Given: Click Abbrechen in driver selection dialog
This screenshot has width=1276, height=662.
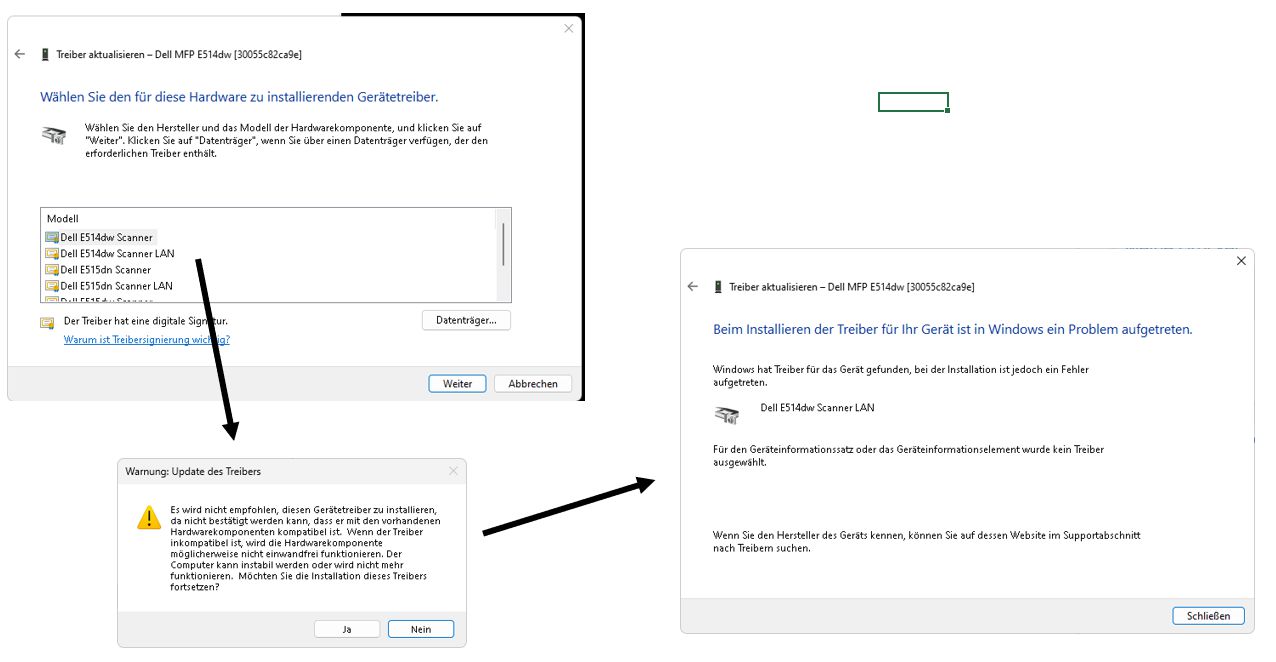Looking at the screenshot, I should pos(533,384).
